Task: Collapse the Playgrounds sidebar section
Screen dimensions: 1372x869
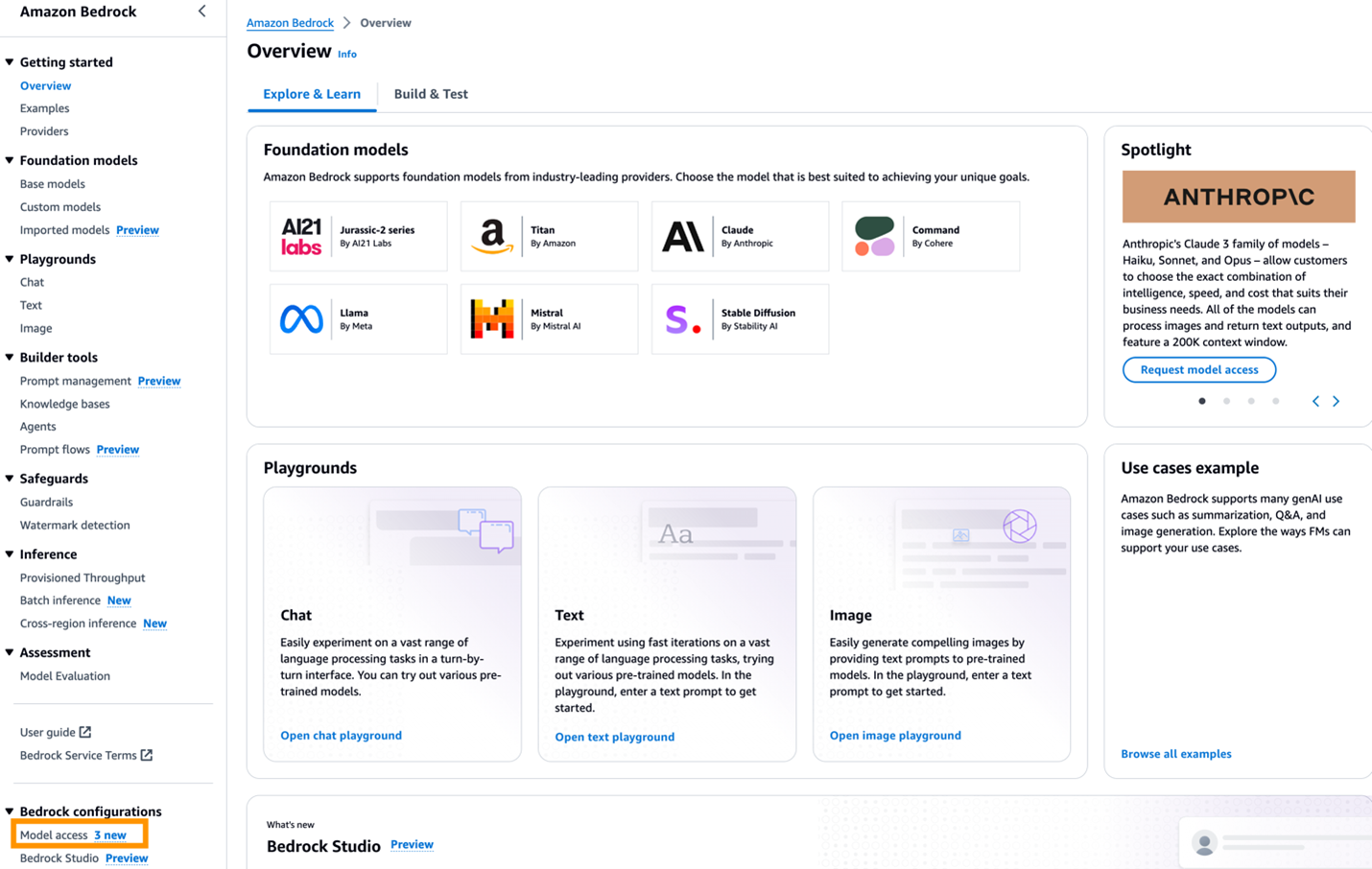Action: [10, 259]
